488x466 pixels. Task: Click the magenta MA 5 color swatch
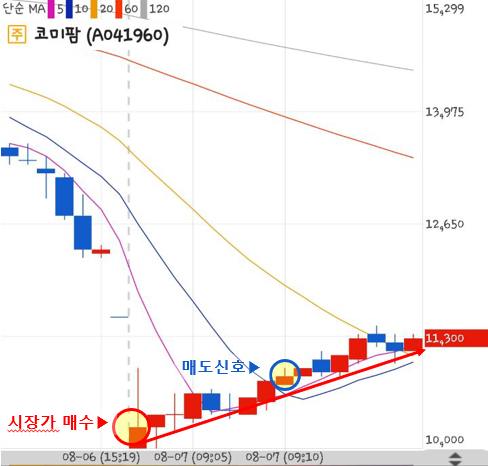(x=51, y=9)
